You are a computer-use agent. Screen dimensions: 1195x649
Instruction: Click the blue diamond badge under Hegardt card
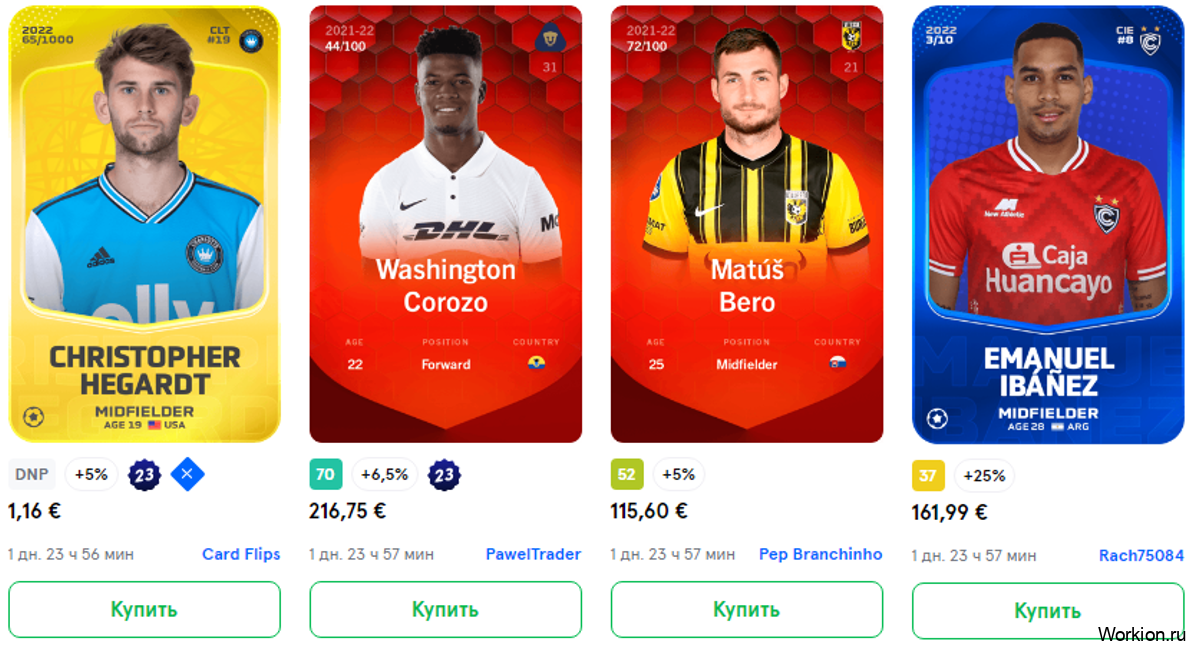[187, 475]
